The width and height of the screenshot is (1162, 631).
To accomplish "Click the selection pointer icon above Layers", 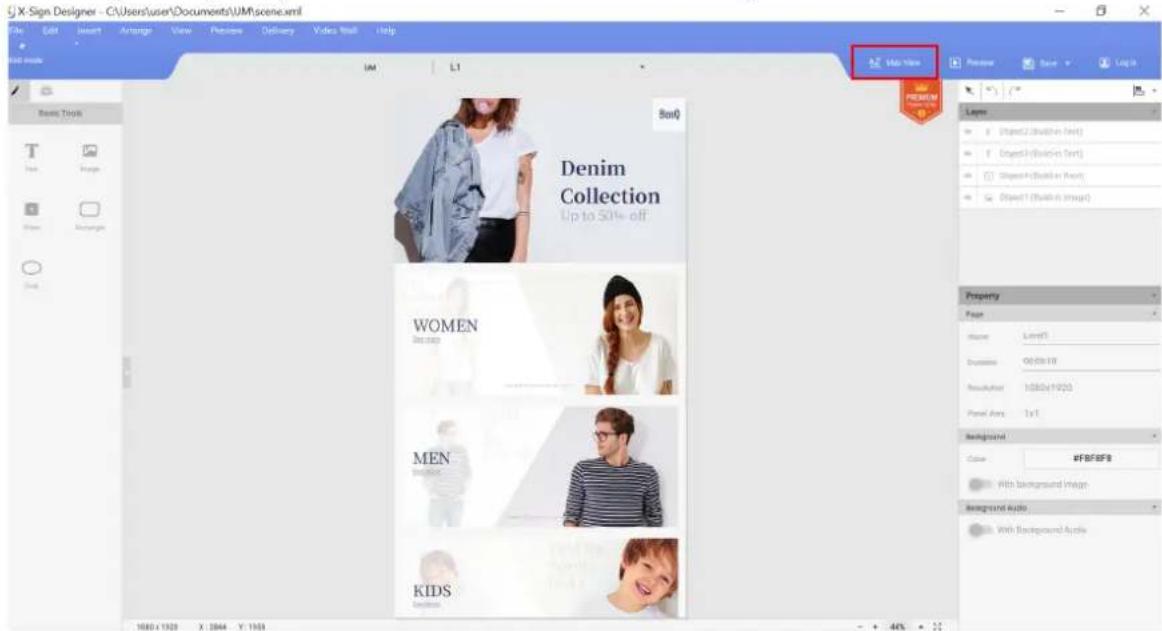I will click(969, 90).
